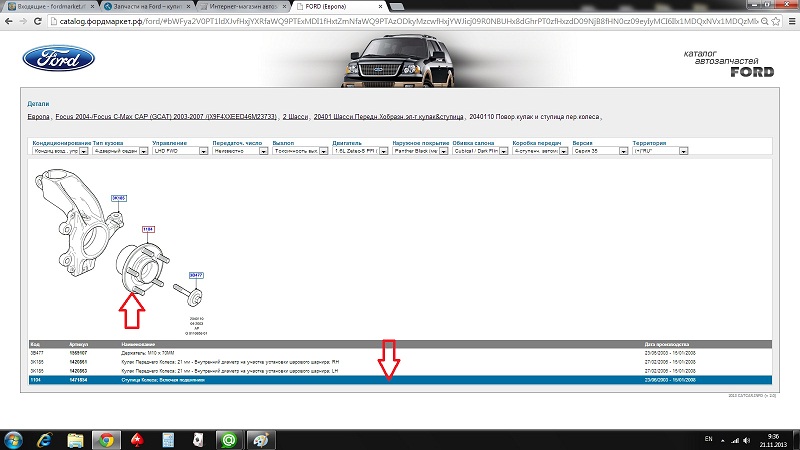Open the Тип кузова dropdown

(x=120, y=151)
